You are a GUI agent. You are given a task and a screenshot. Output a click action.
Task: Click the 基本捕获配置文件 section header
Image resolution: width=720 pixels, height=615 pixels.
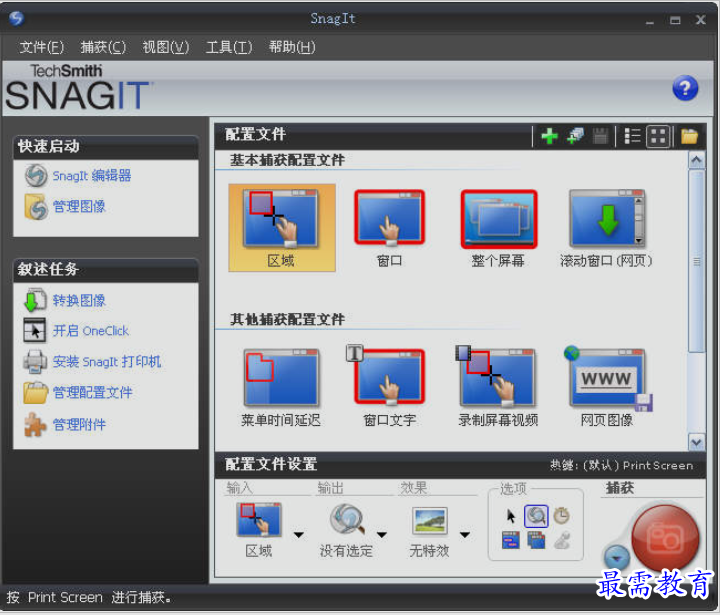click(x=287, y=160)
